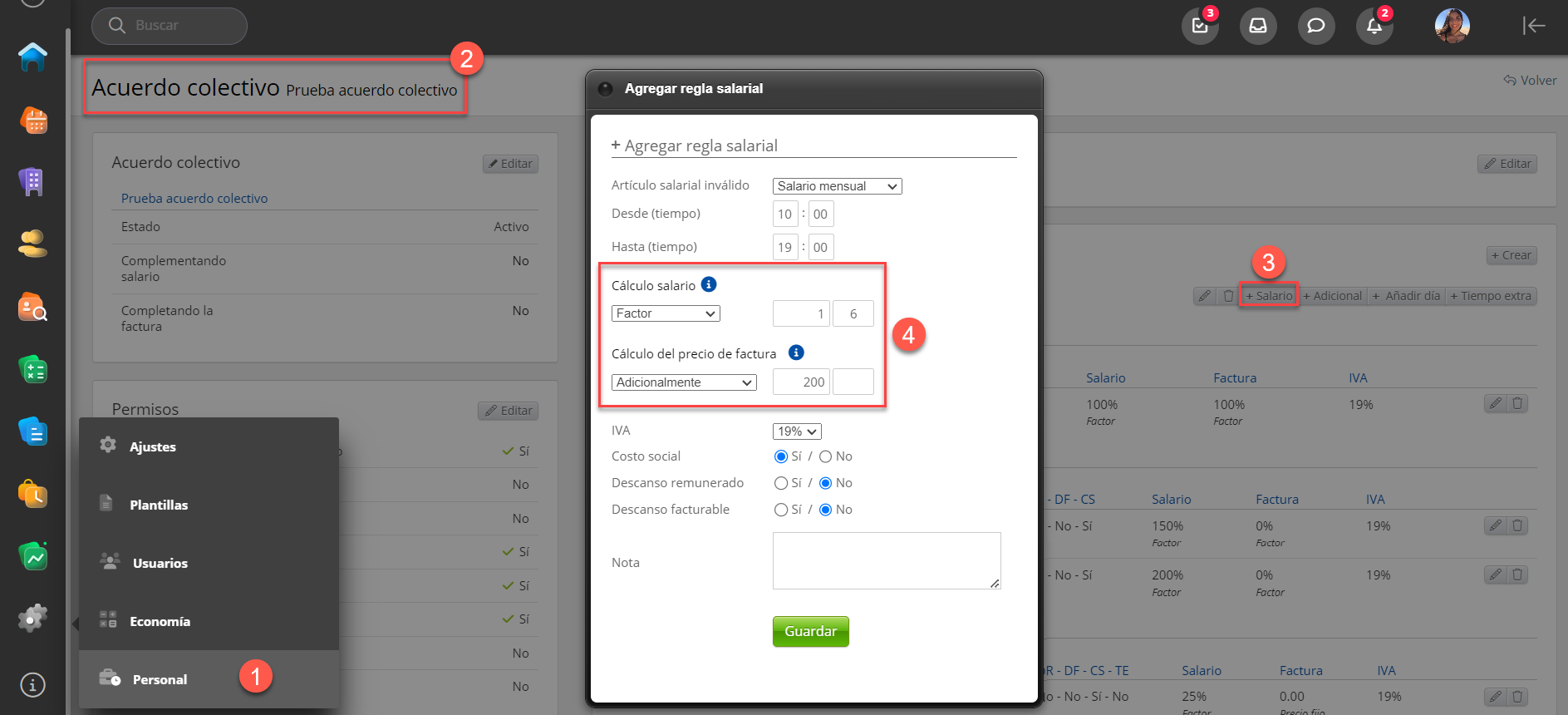The height and width of the screenshot is (715, 1568).
Task: Click the + Salario button
Action: [x=1269, y=296]
